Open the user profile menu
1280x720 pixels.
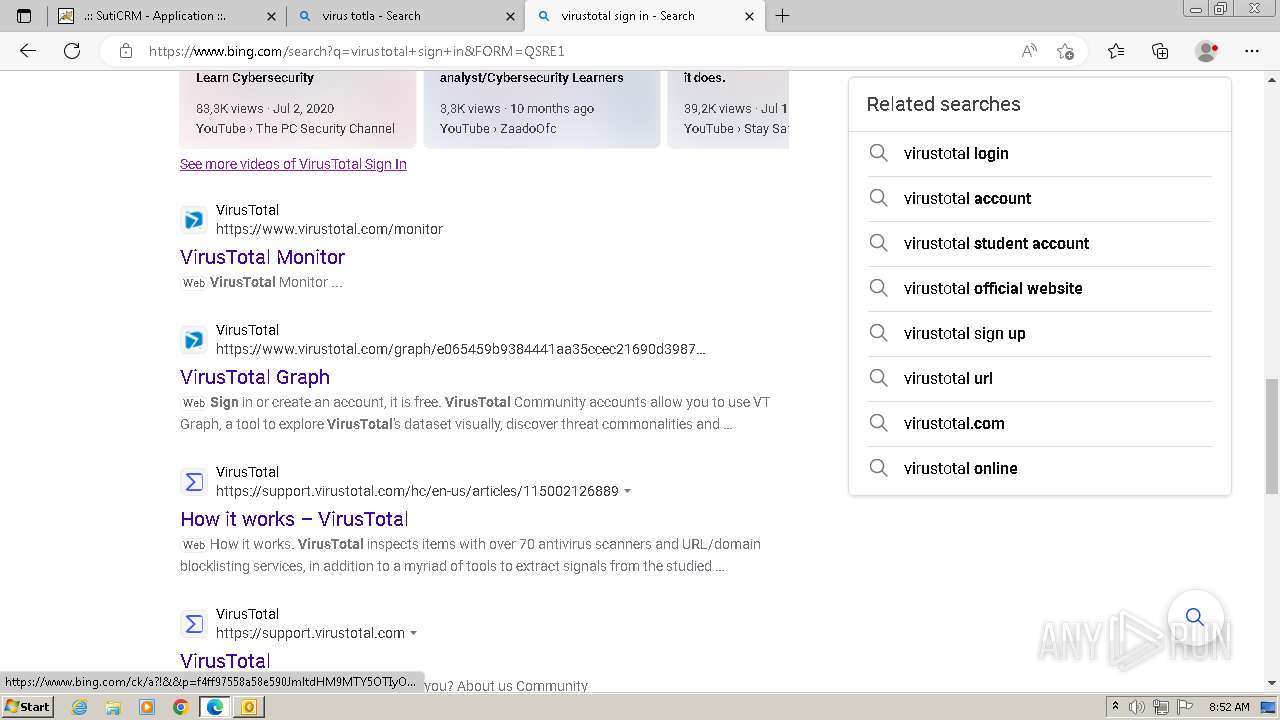[1207, 51]
